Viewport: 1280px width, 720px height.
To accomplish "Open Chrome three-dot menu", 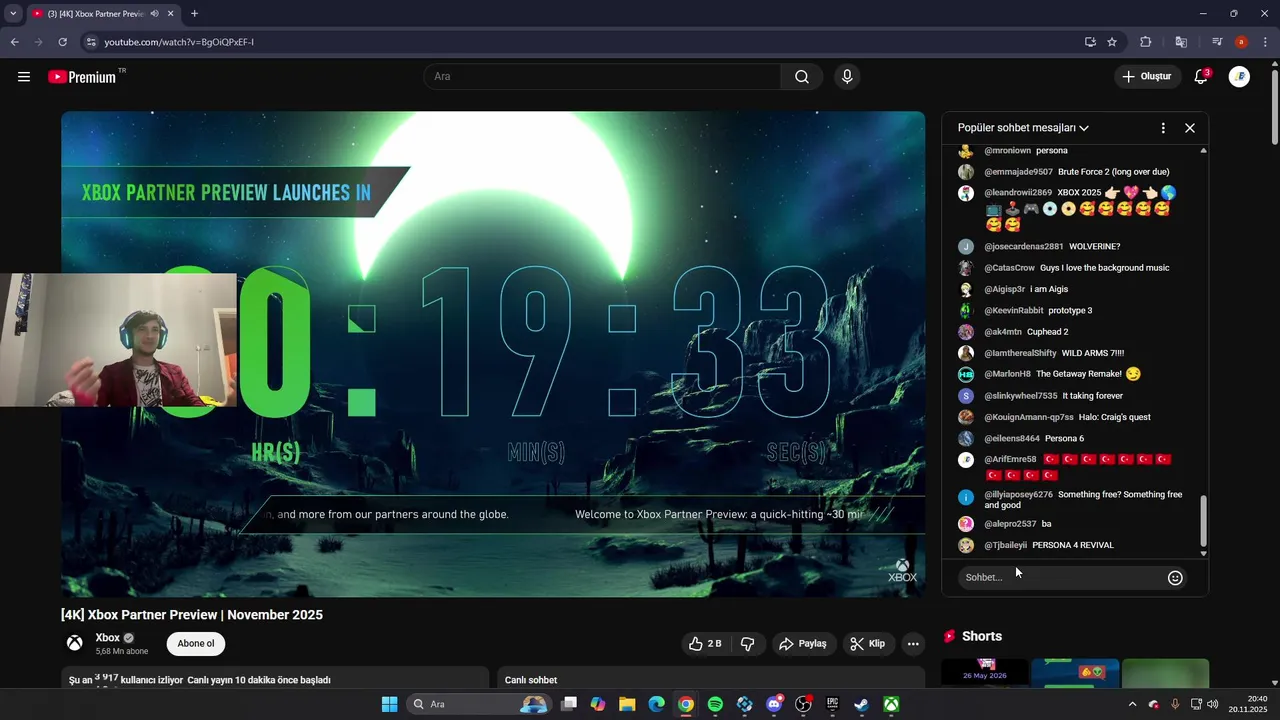I will 1264,42.
